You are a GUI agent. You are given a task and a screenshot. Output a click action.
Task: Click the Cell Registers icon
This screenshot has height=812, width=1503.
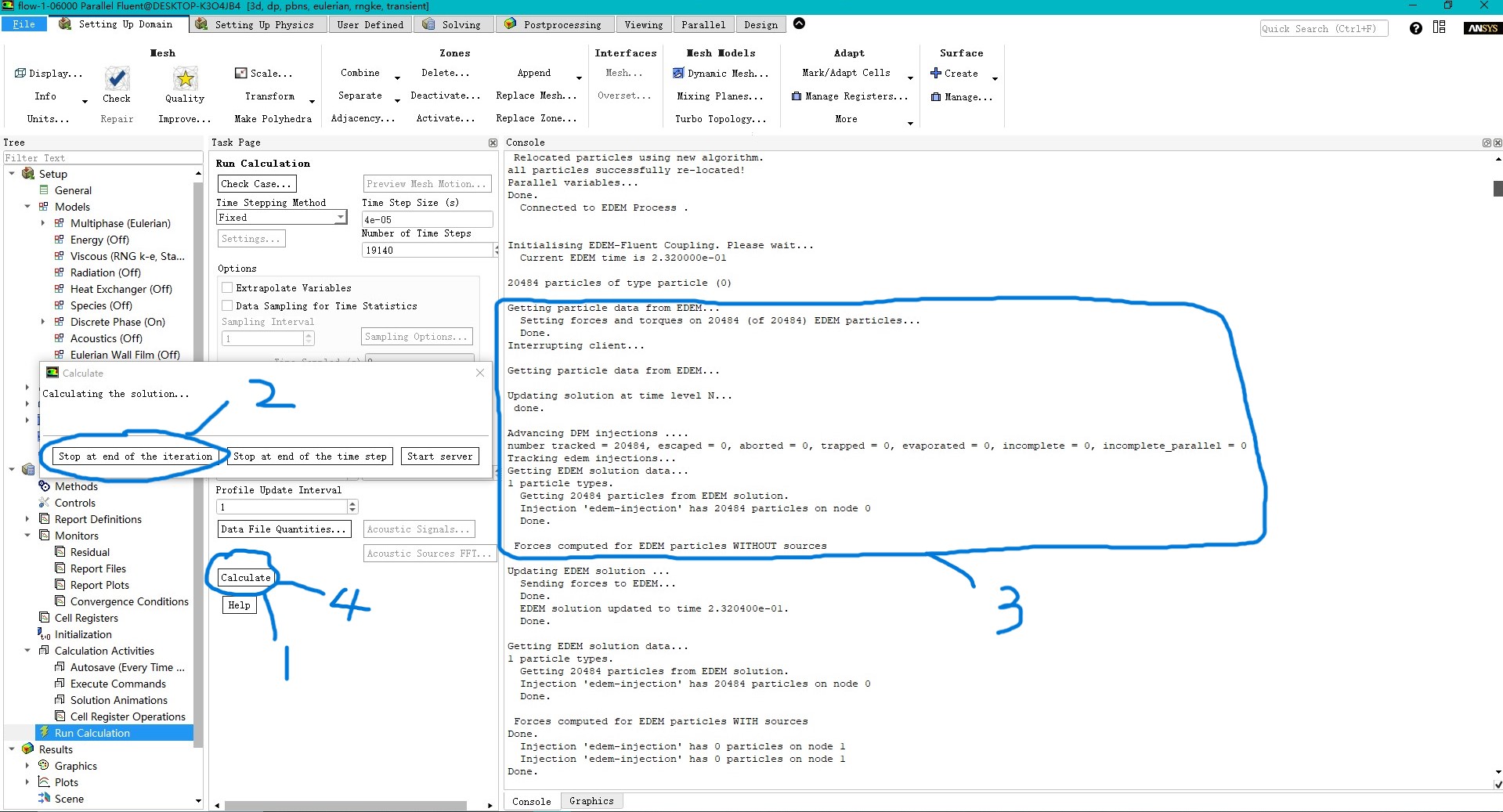coord(44,618)
